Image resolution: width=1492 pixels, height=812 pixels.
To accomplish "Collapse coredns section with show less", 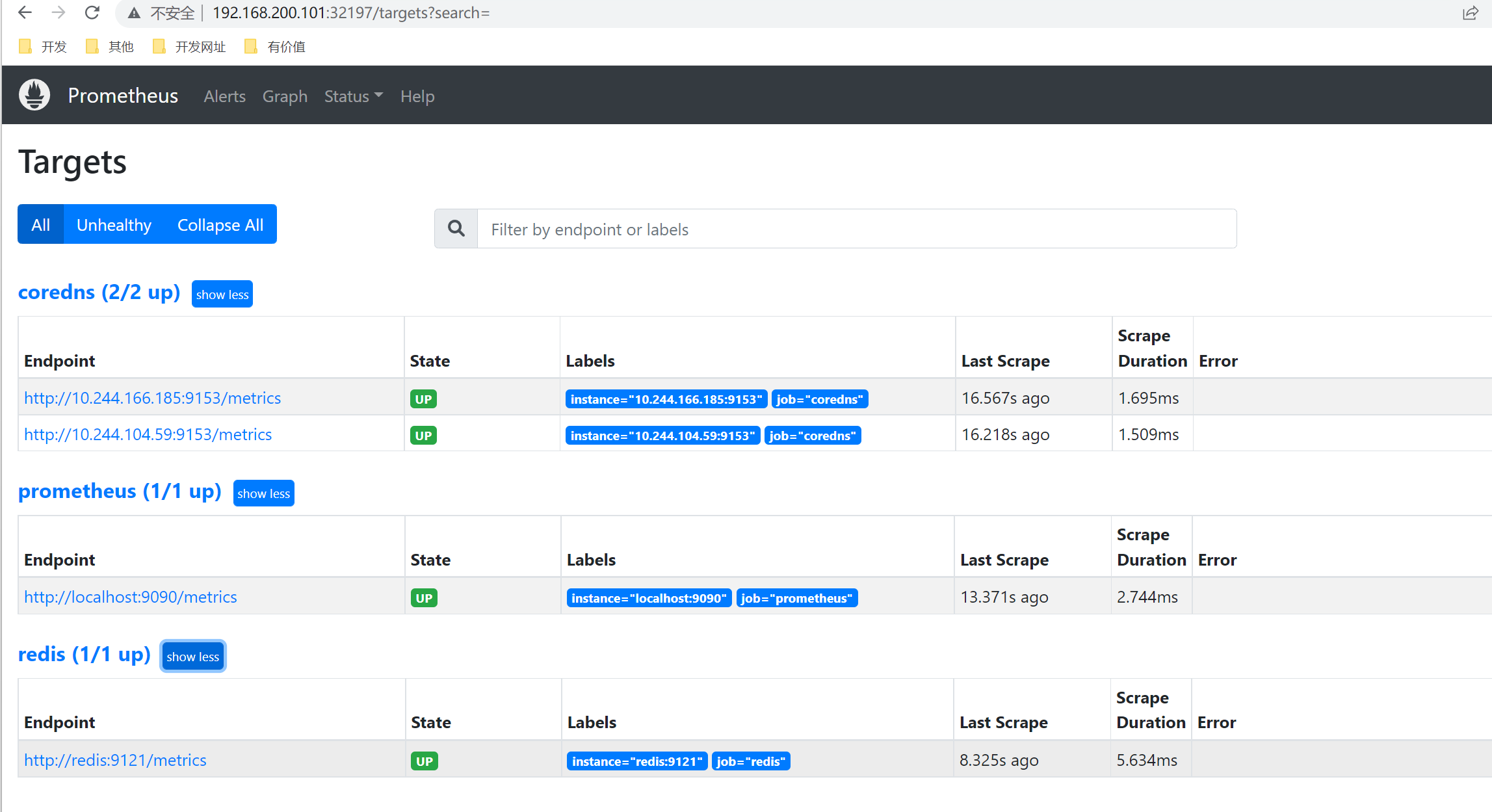I will click(x=222, y=295).
